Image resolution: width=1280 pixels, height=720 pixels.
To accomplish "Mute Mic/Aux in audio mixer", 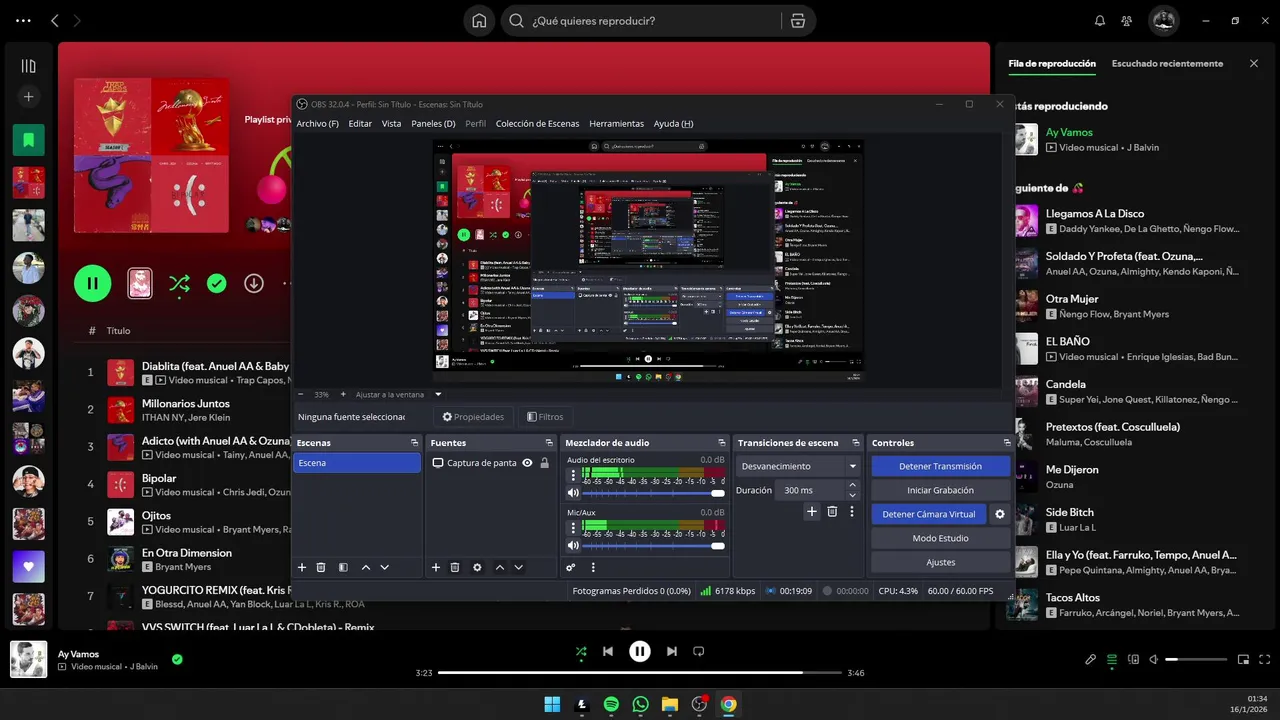I will click(573, 546).
